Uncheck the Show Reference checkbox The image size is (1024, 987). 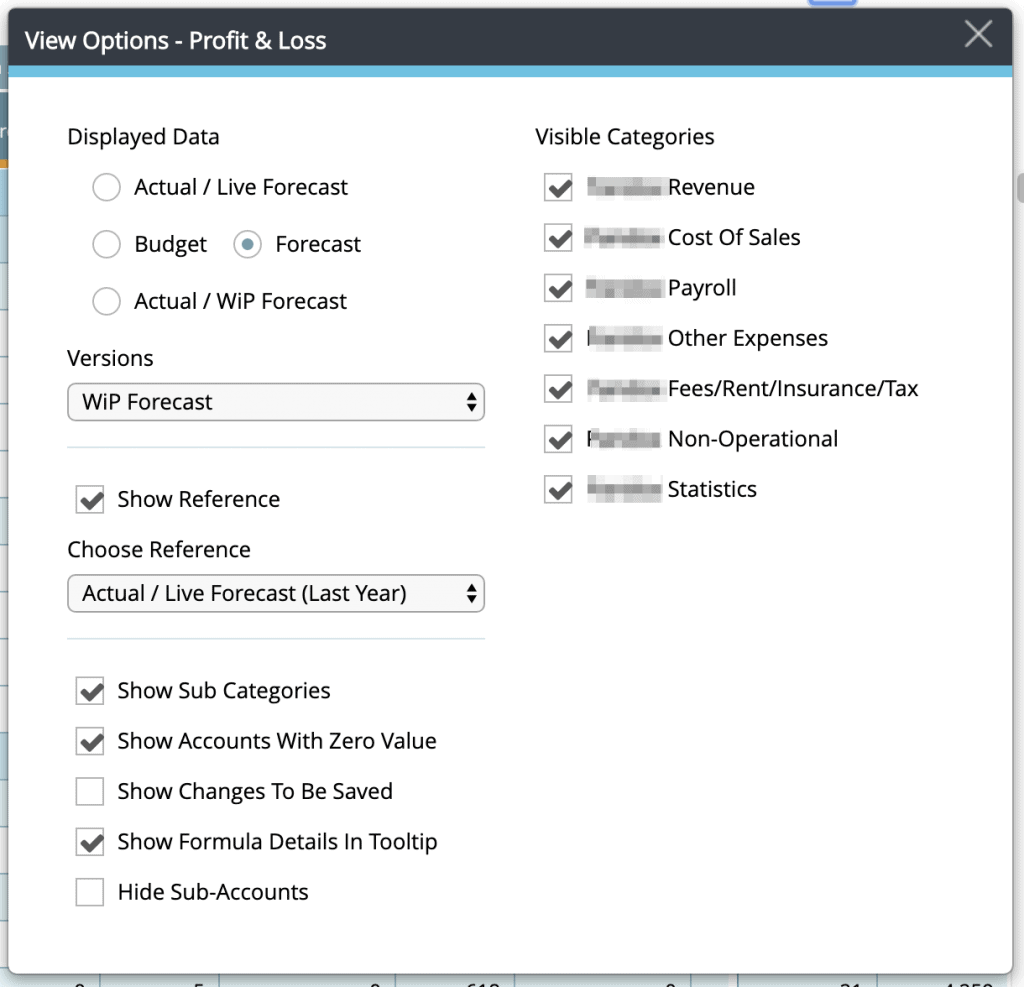click(x=91, y=500)
